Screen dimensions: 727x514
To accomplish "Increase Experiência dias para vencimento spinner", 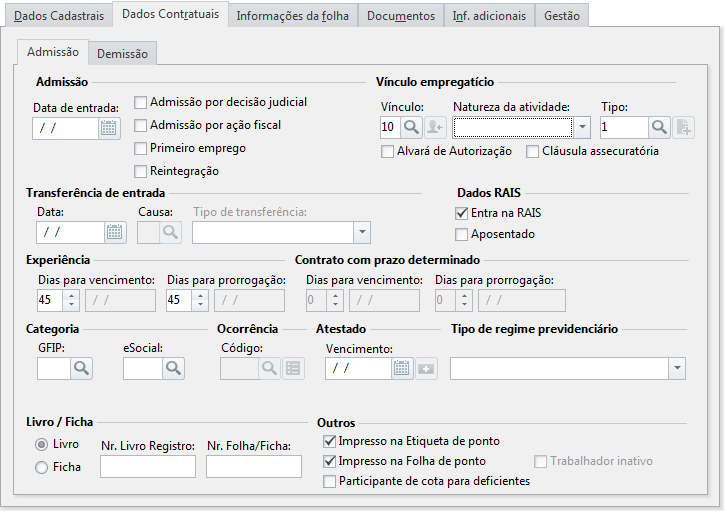I will 71,296.
